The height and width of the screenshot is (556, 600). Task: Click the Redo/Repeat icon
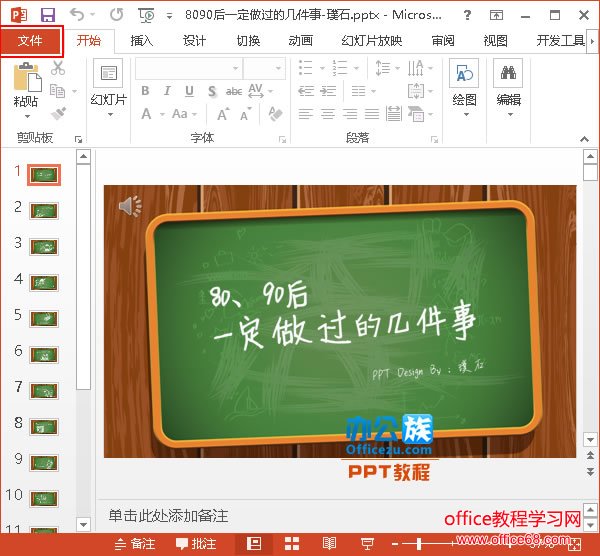tap(116, 15)
